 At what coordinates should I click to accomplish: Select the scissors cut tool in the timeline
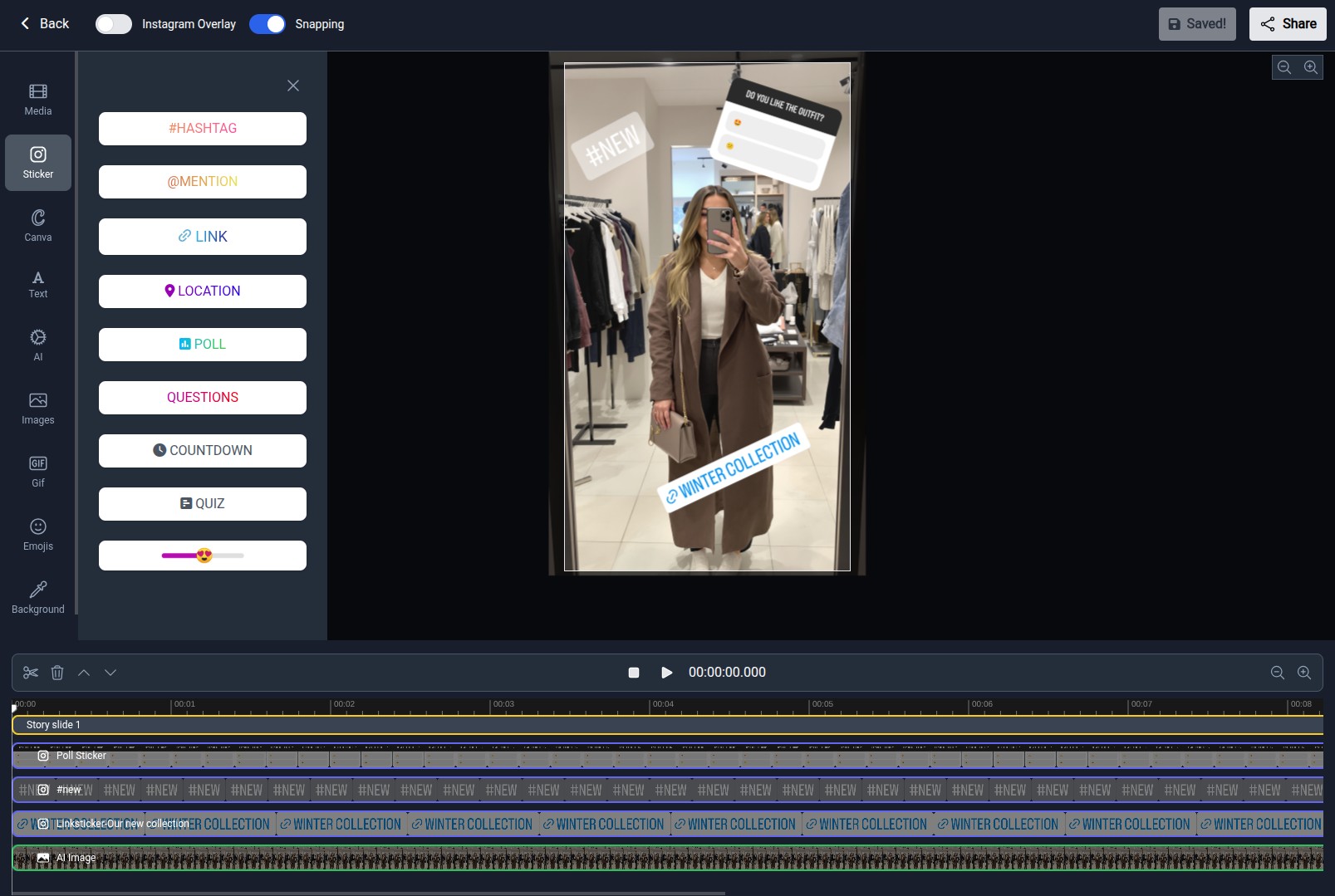[x=30, y=673]
